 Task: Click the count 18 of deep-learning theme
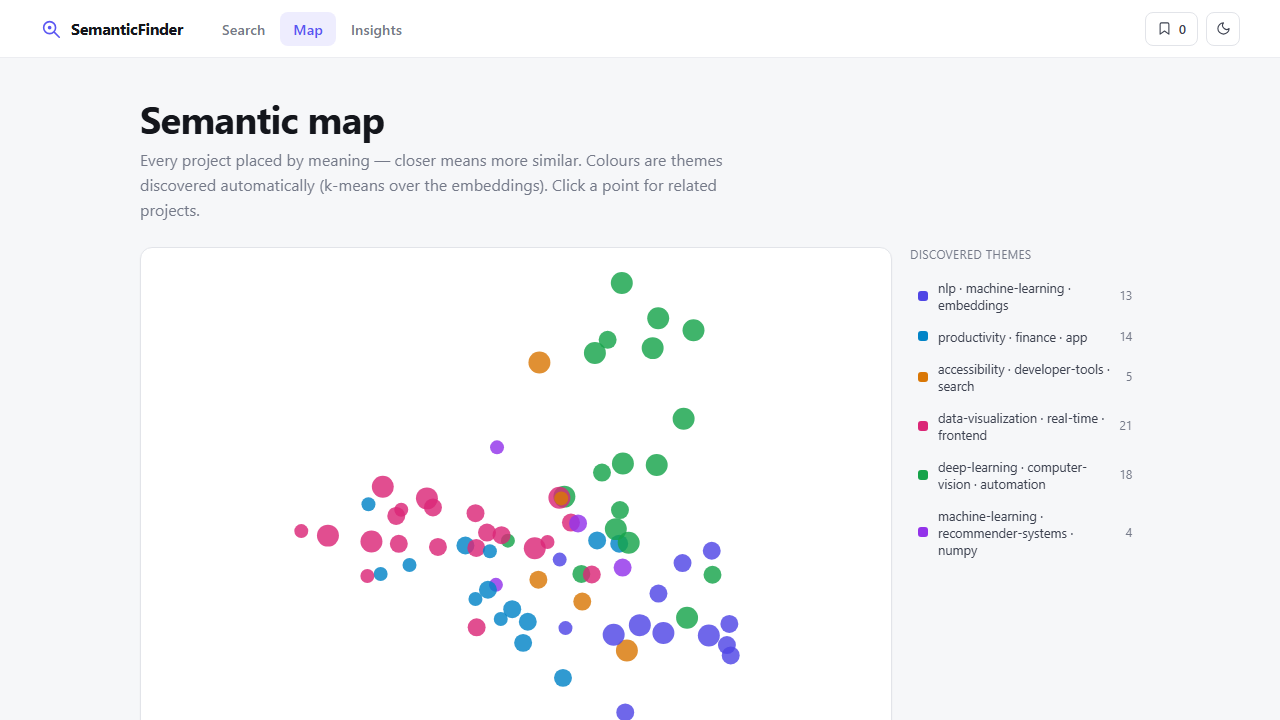[x=1125, y=475]
